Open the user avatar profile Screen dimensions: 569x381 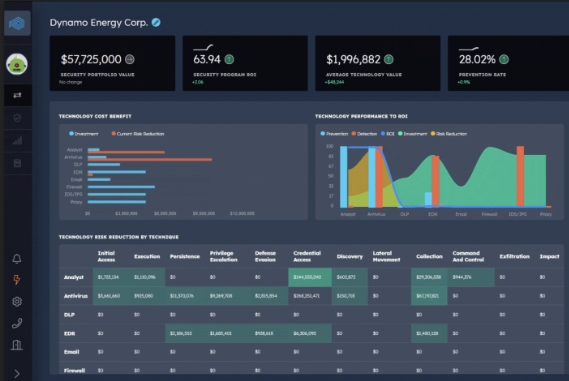[x=17, y=64]
